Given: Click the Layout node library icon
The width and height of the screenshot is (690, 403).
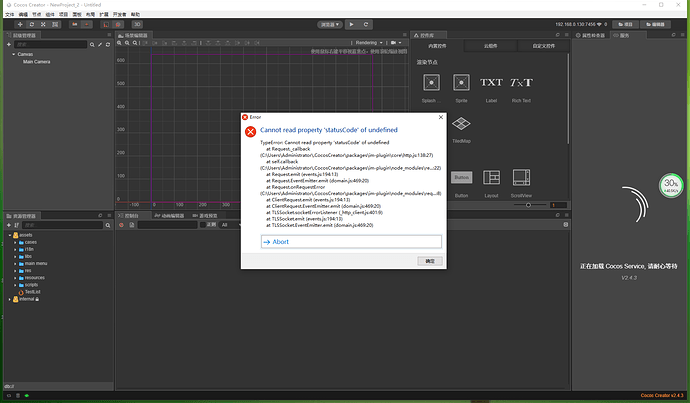Looking at the screenshot, I should coord(491,177).
